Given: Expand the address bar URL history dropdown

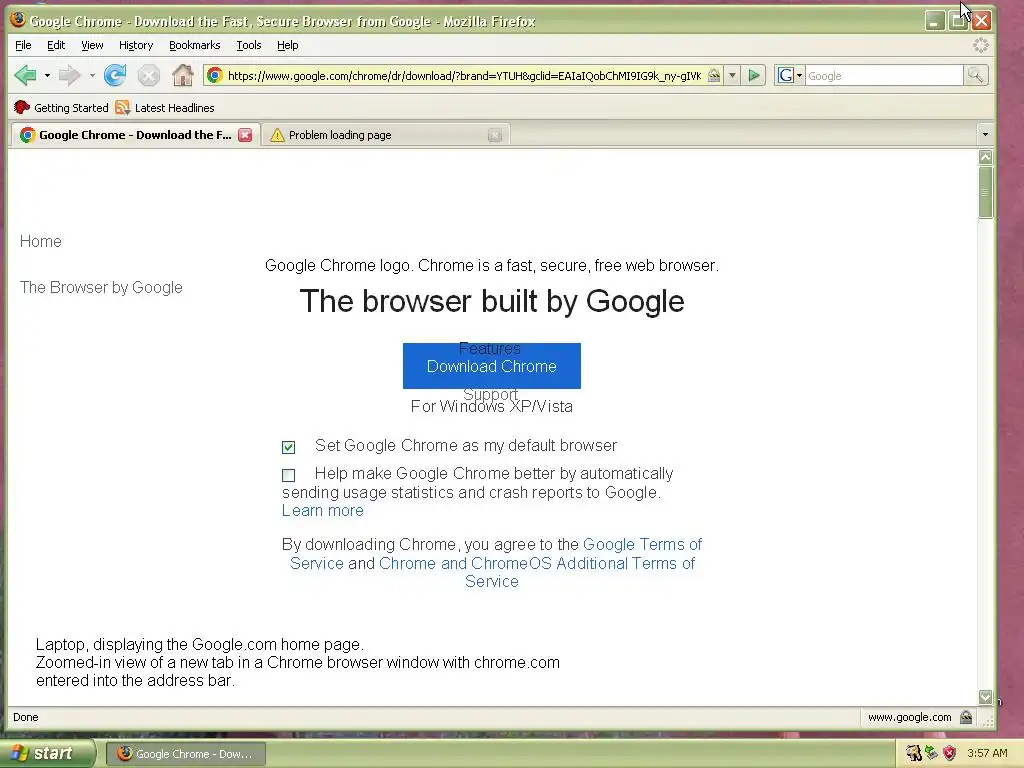Looking at the screenshot, I should coord(732,76).
